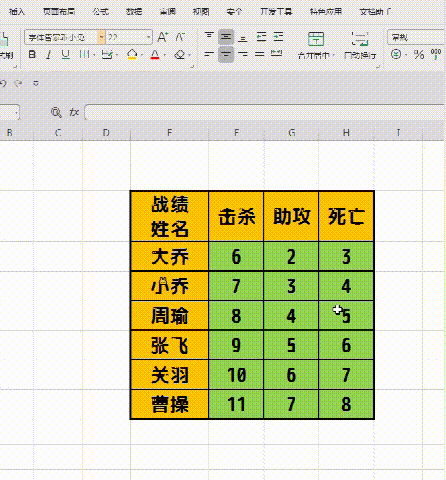Expand fill color dropdown arrow
Screen dimensions: 446x480
(x=142, y=54)
